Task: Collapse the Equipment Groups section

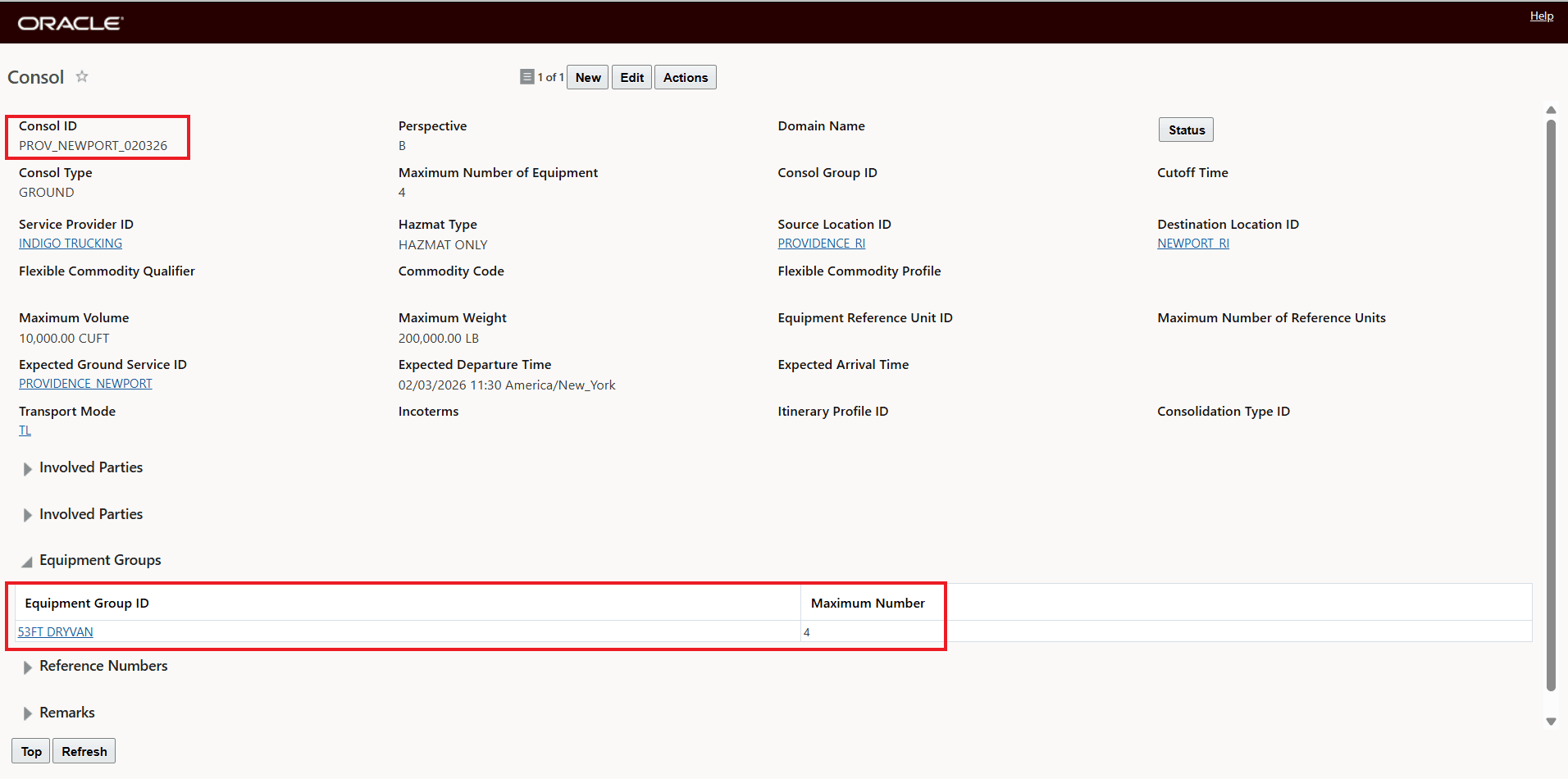Action: (x=27, y=561)
